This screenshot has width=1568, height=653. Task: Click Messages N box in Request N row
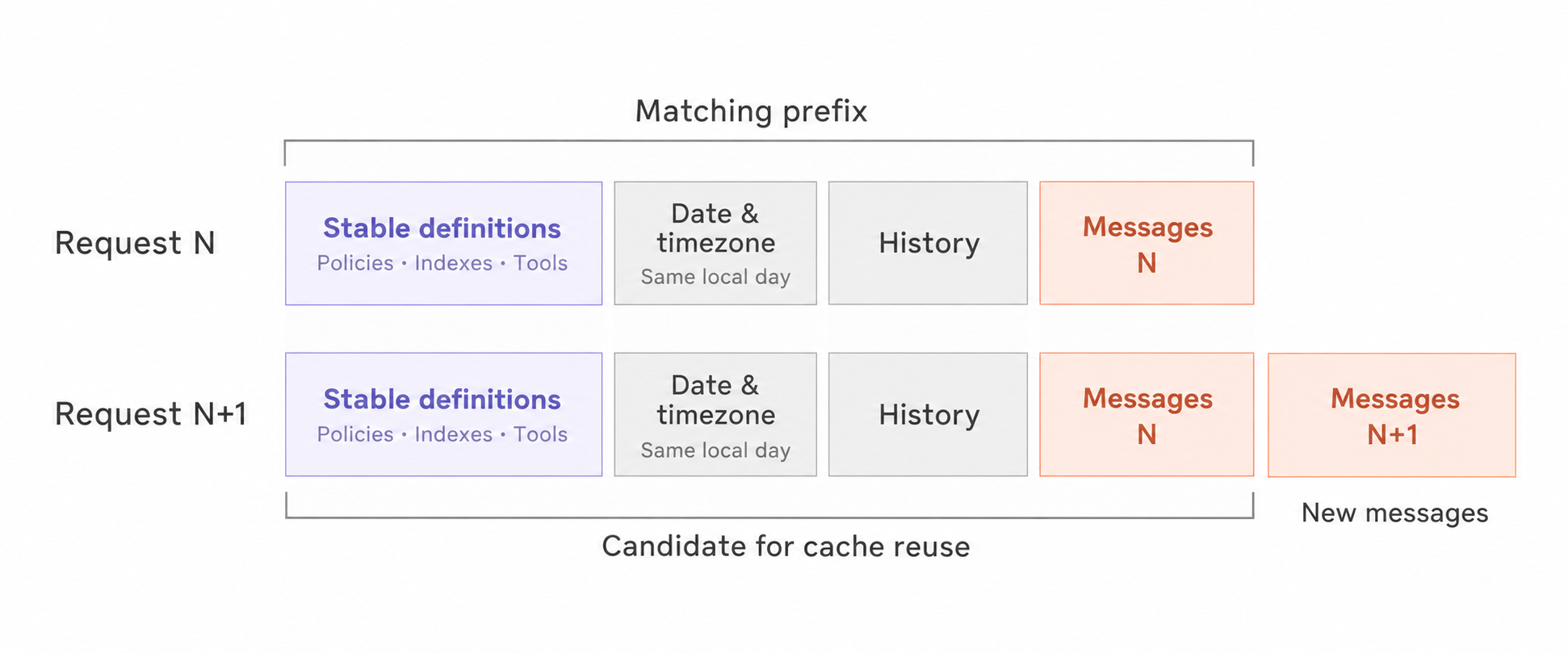1147,243
